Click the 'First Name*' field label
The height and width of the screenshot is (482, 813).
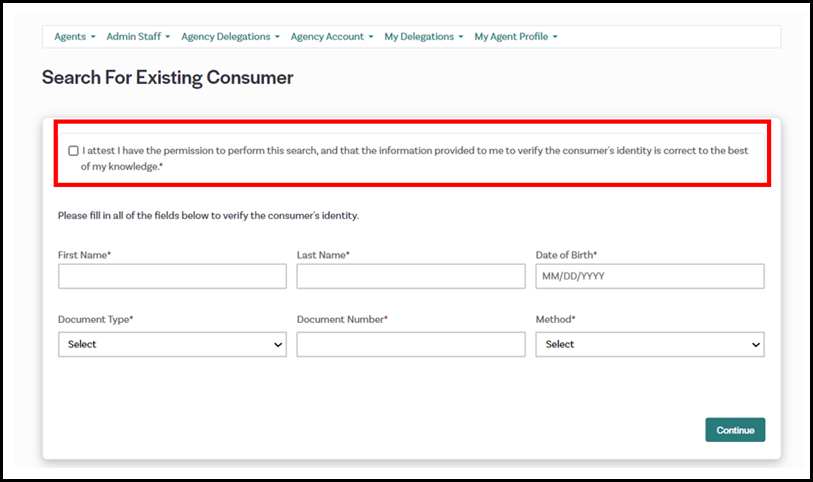84,255
